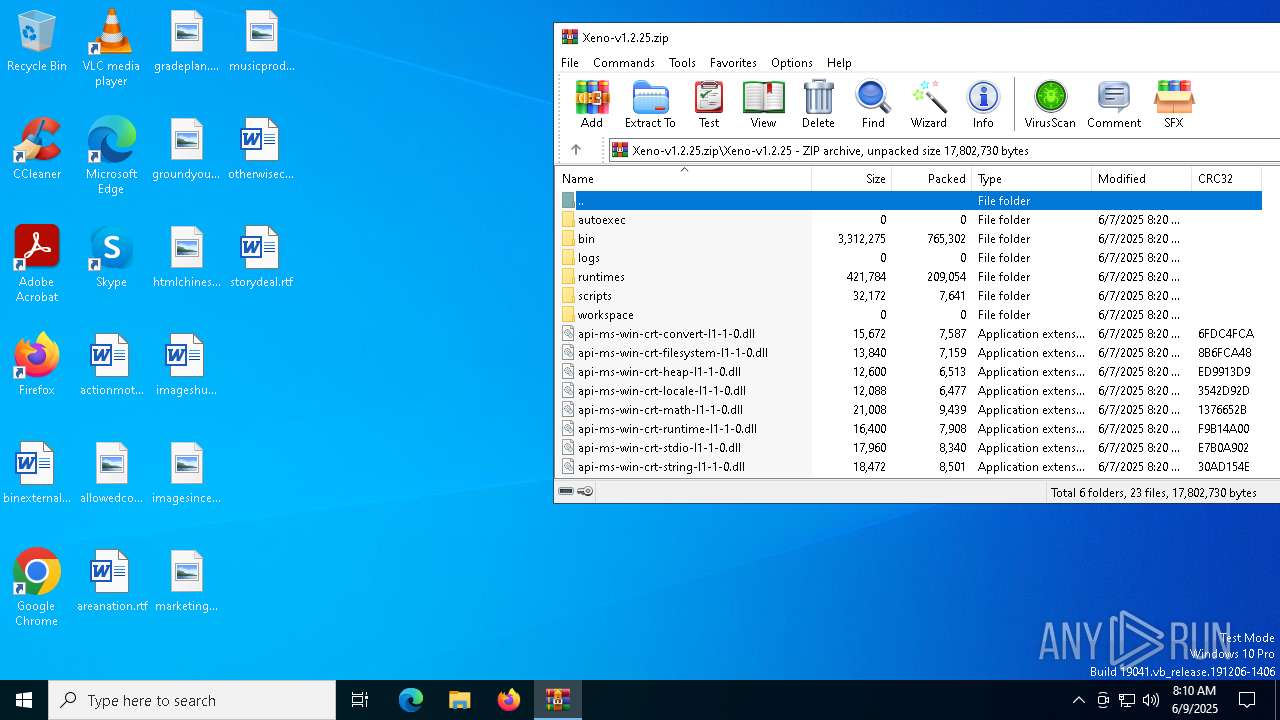Open Google Chrome desktop shortcut
This screenshot has height=720, width=1280.
coord(37,588)
